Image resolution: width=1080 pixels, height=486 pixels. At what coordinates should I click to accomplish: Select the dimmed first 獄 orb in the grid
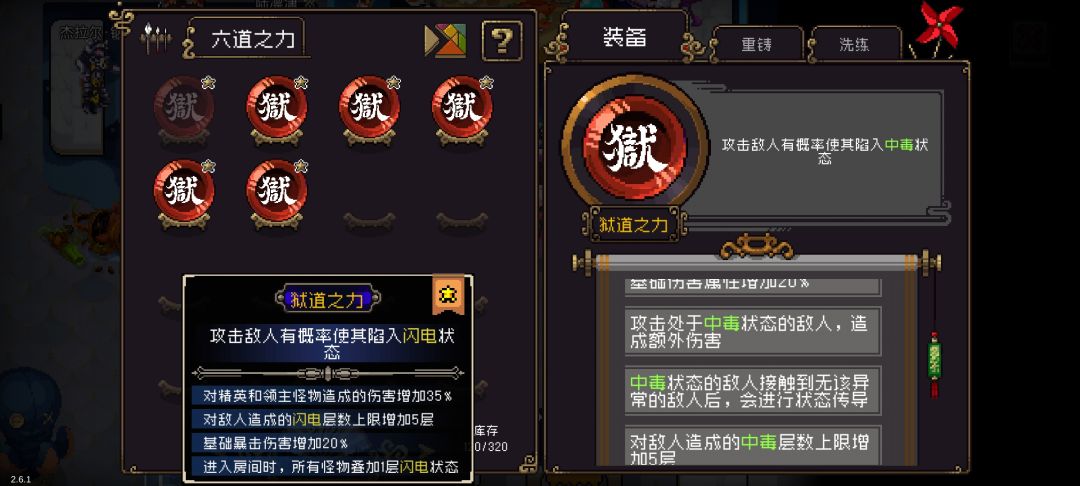pyautogui.click(x=184, y=107)
